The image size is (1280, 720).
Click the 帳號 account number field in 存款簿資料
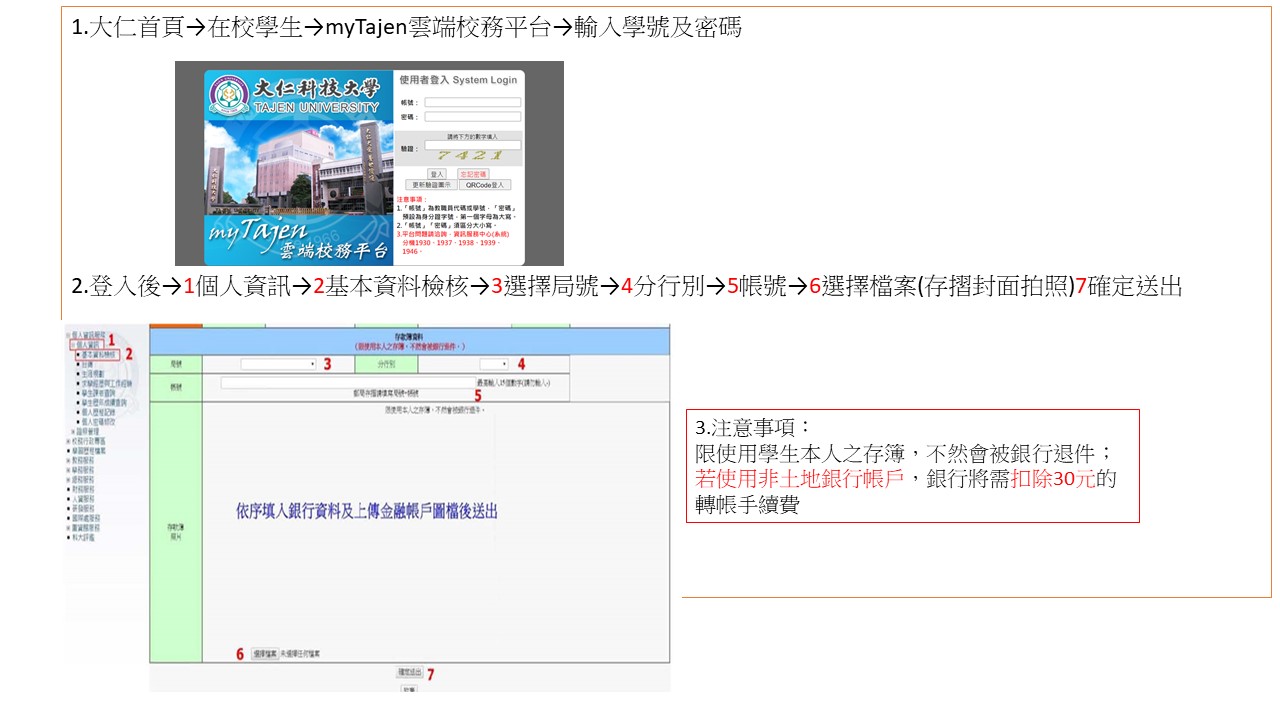pos(347,382)
